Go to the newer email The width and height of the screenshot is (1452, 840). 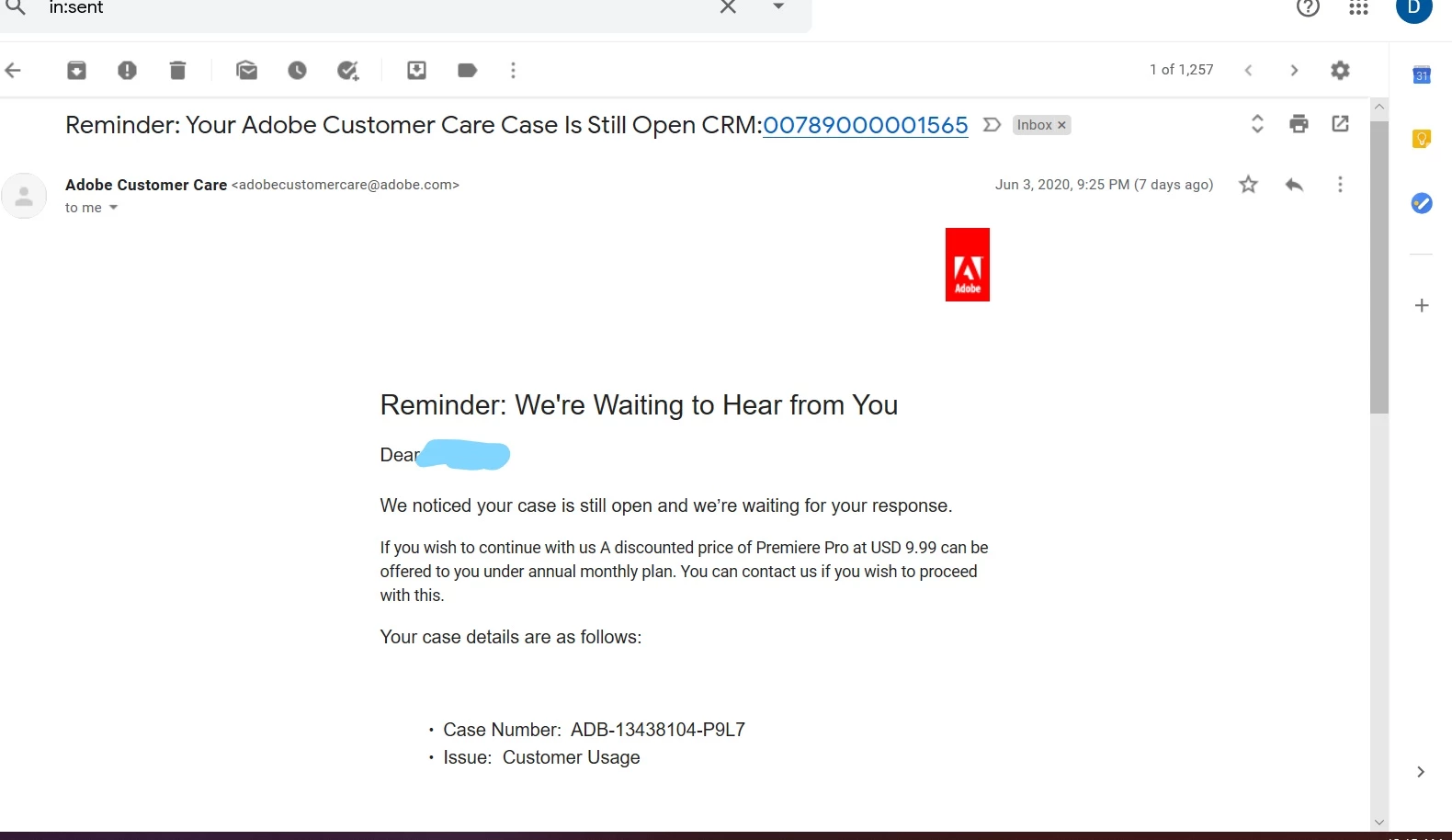pos(1248,70)
